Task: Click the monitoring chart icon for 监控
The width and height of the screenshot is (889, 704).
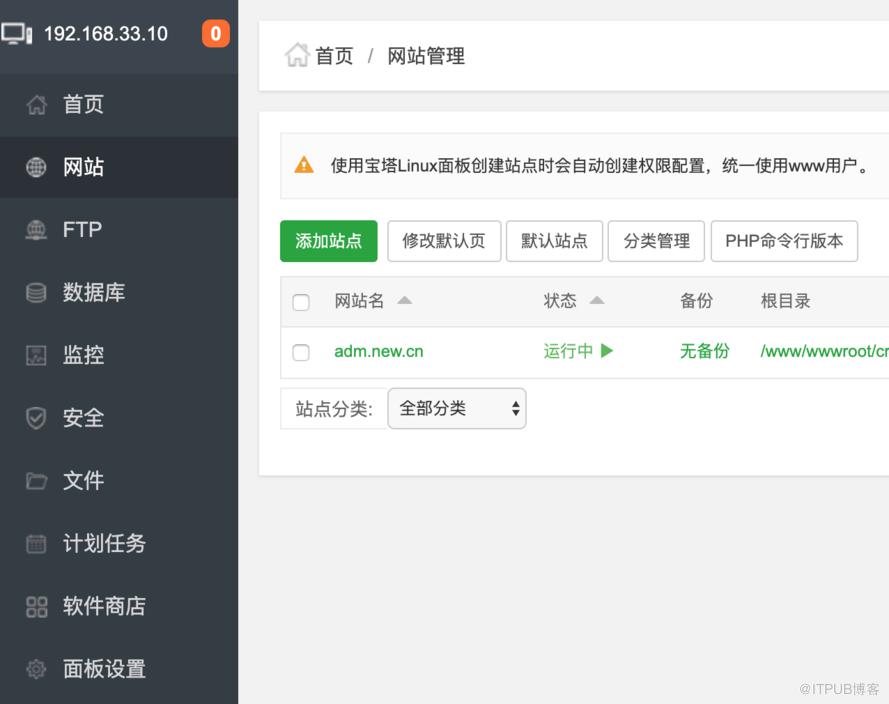Action: click(x=36, y=355)
